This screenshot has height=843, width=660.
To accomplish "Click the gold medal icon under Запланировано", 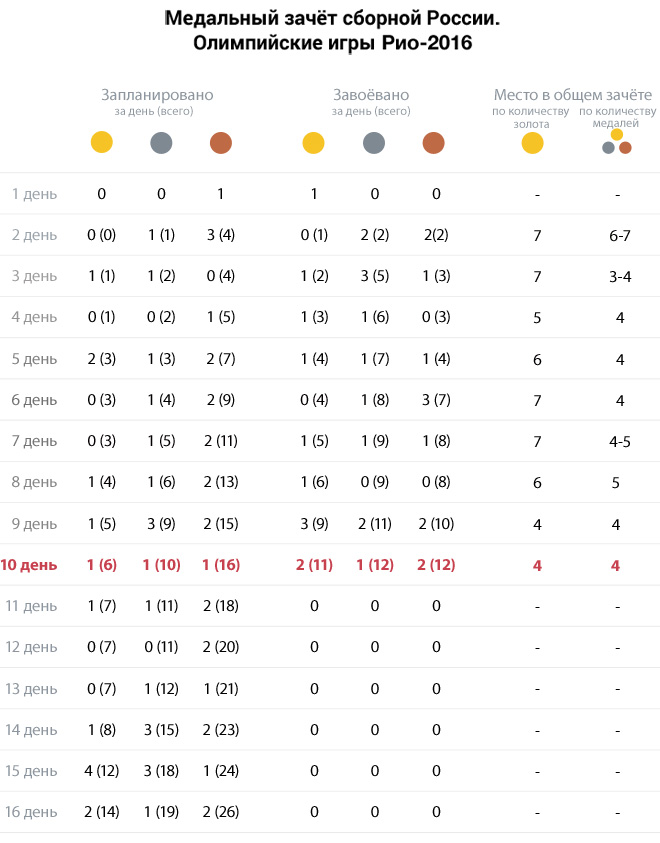I will click(x=102, y=142).
